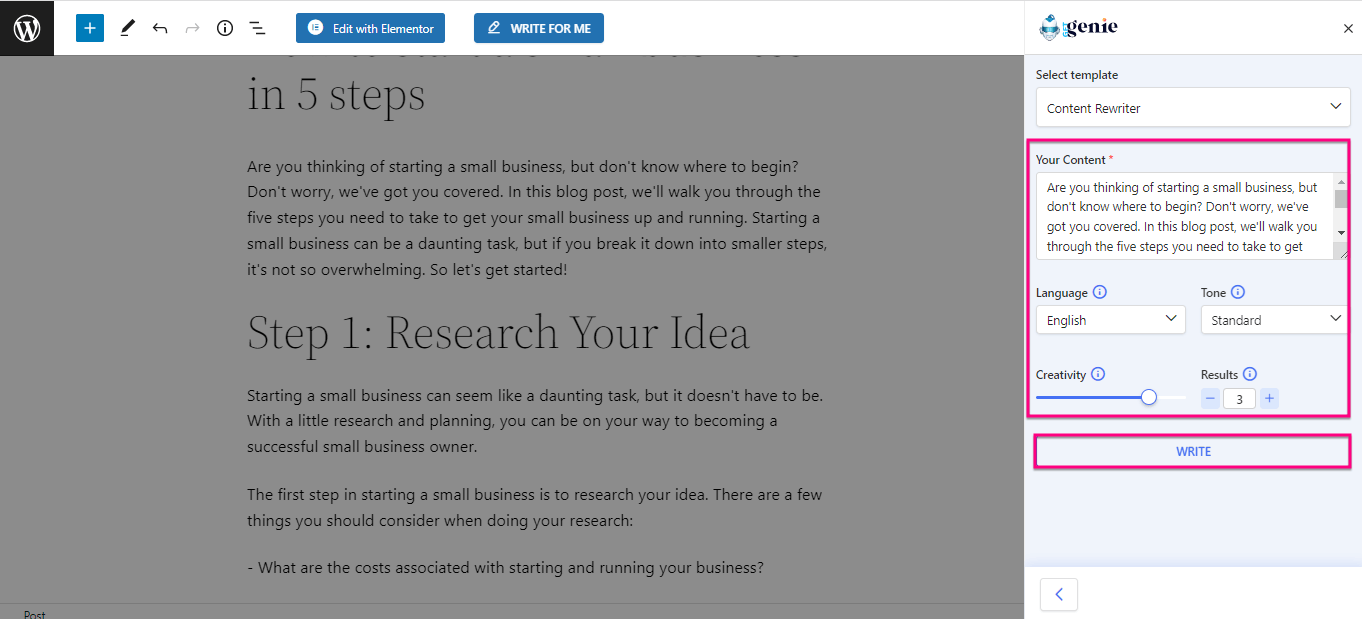The image size is (1362, 619).
Task: Open the Details info icon in toolbar
Action: point(225,28)
